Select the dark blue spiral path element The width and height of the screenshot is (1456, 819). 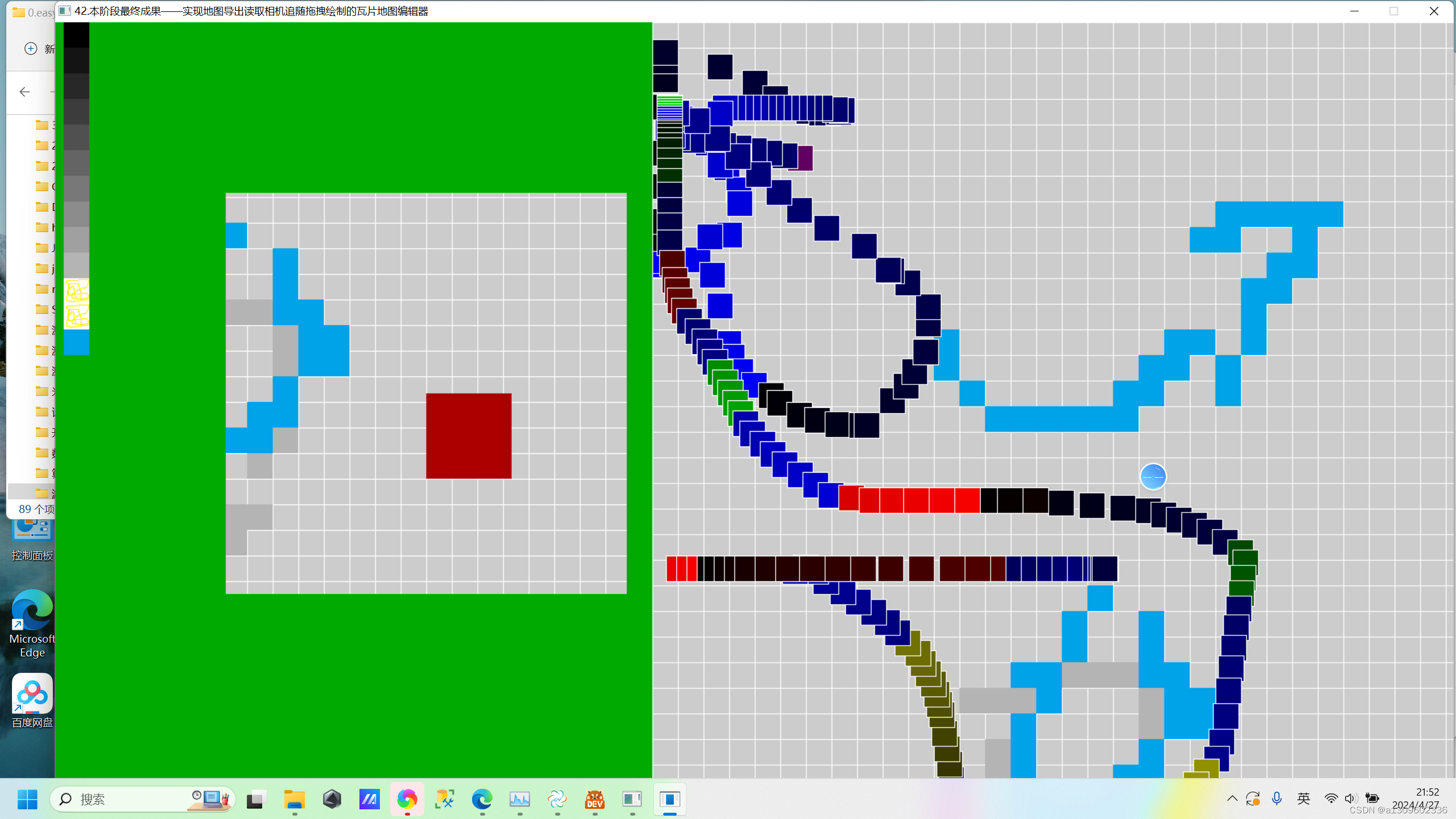pos(870,300)
